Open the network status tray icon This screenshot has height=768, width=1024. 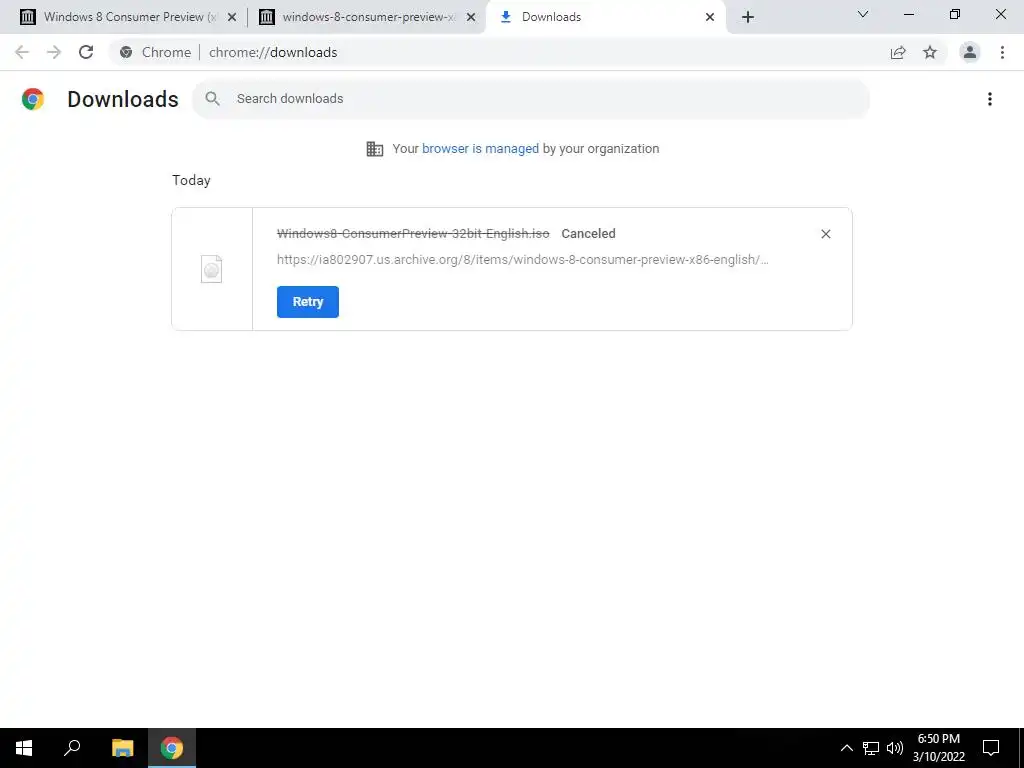point(871,748)
